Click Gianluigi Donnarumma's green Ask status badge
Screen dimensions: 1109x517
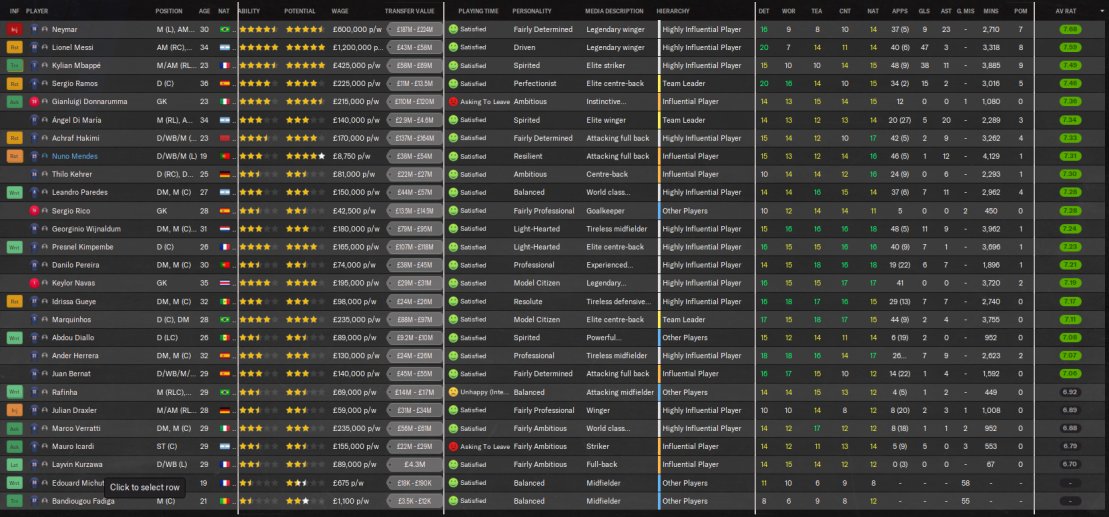click(x=14, y=102)
